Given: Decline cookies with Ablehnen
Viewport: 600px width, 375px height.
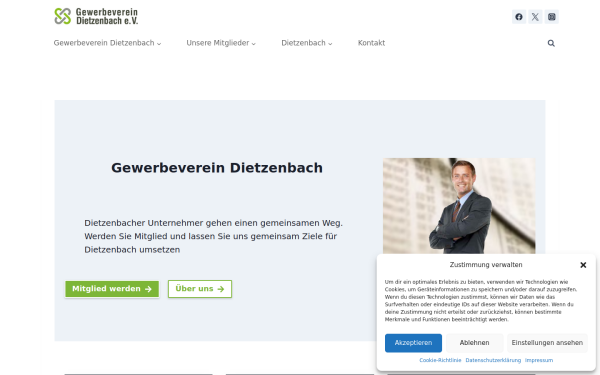Looking at the screenshot, I should point(474,343).
